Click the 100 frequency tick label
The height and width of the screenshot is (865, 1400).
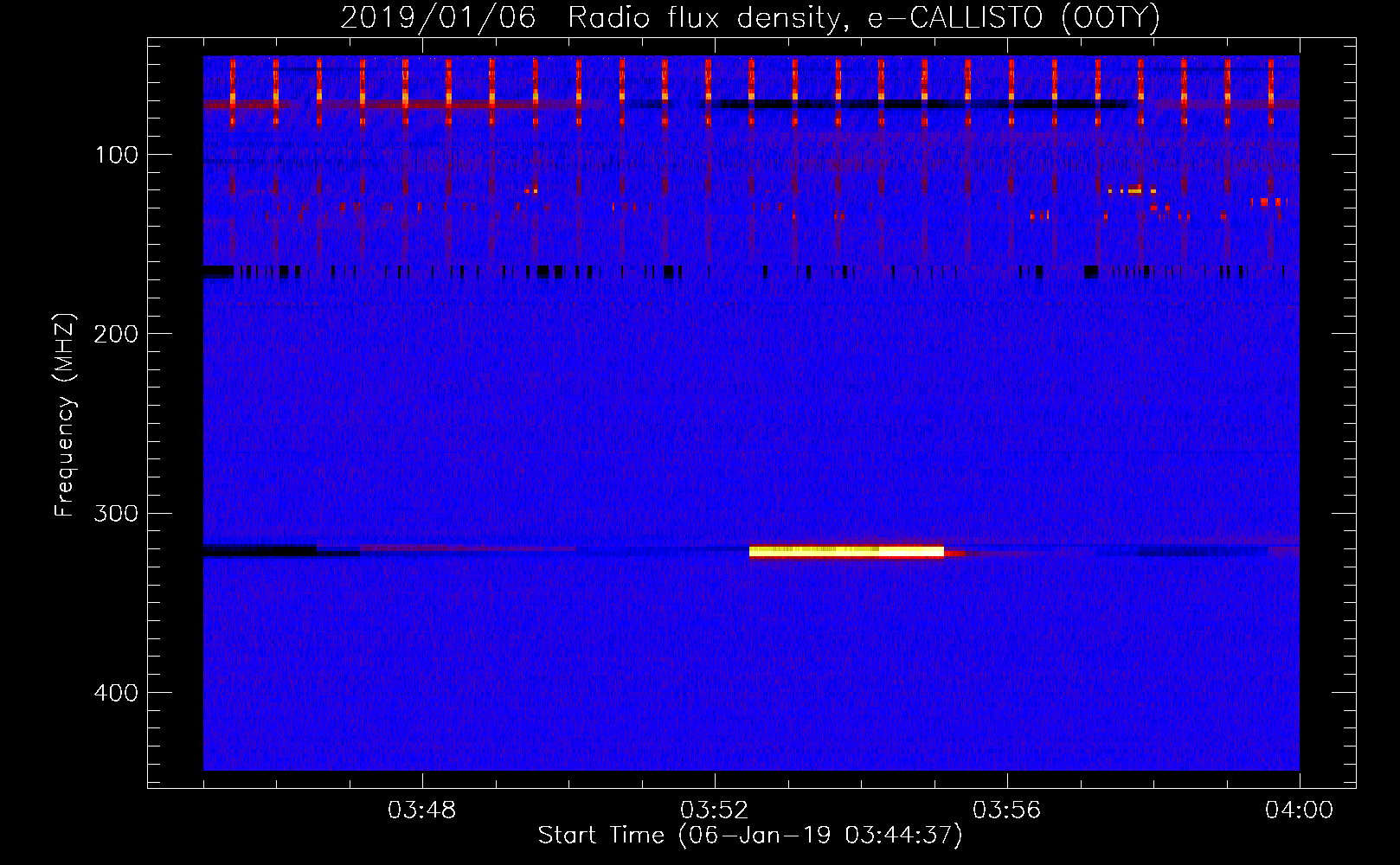117,156
